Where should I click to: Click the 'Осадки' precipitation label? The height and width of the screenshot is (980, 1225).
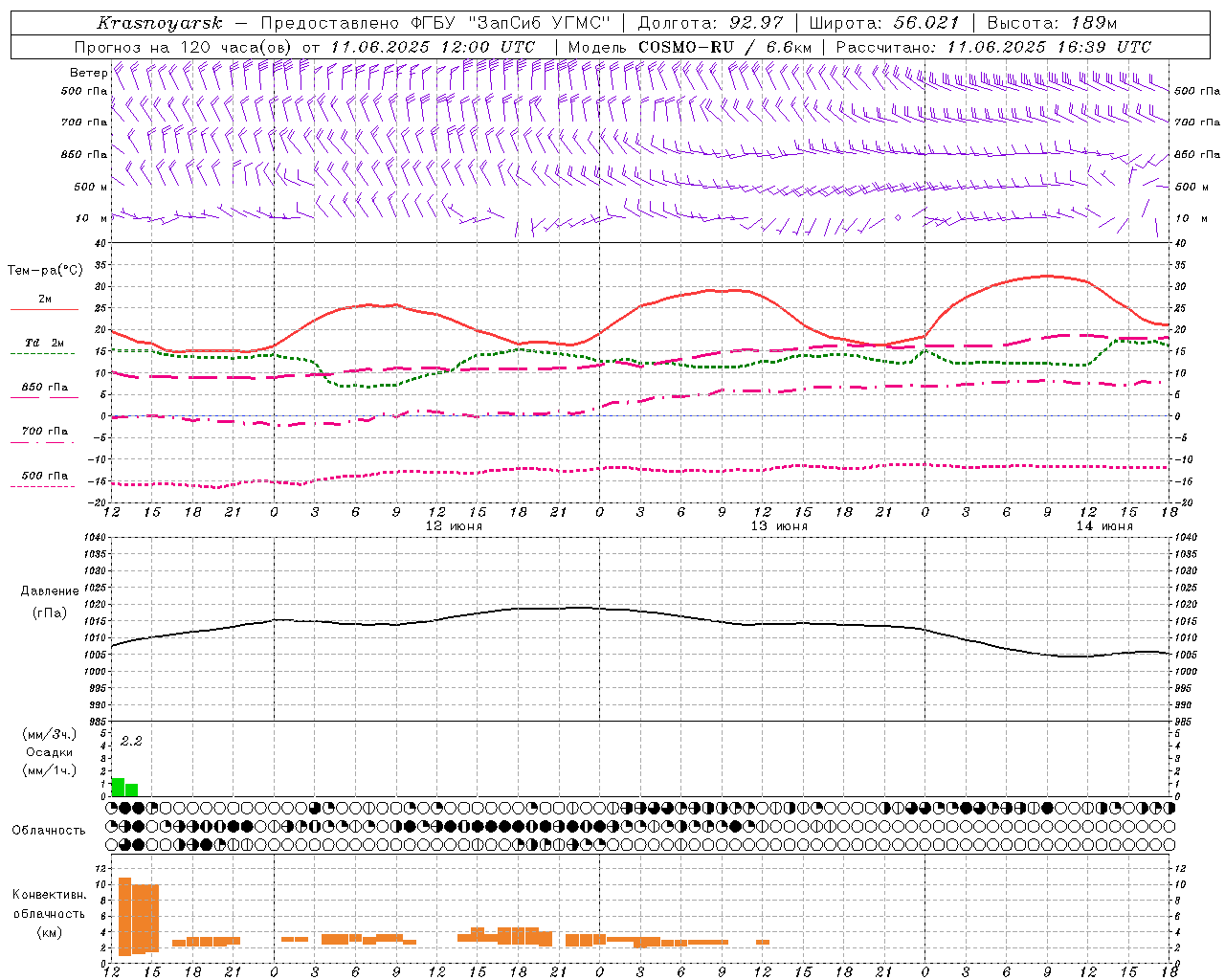[x=50, y=752]
